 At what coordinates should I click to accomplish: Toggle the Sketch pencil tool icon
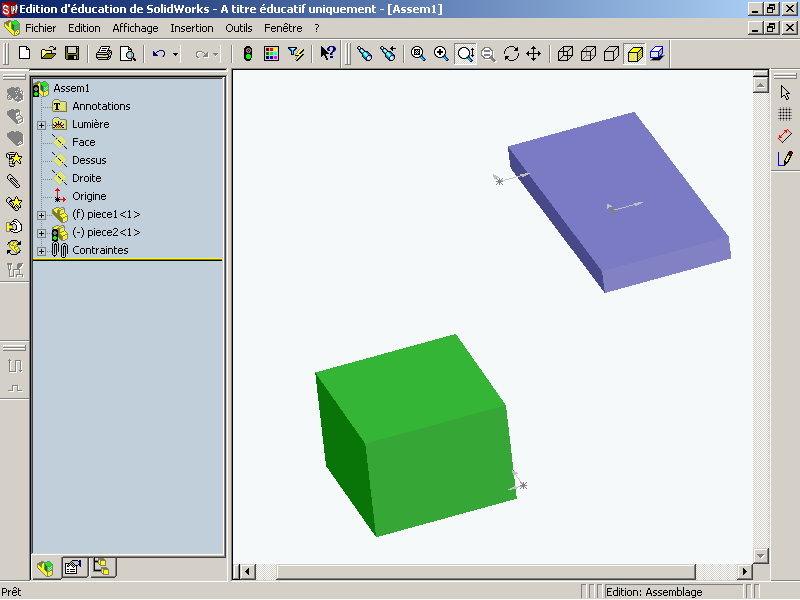tap(785, 158)
